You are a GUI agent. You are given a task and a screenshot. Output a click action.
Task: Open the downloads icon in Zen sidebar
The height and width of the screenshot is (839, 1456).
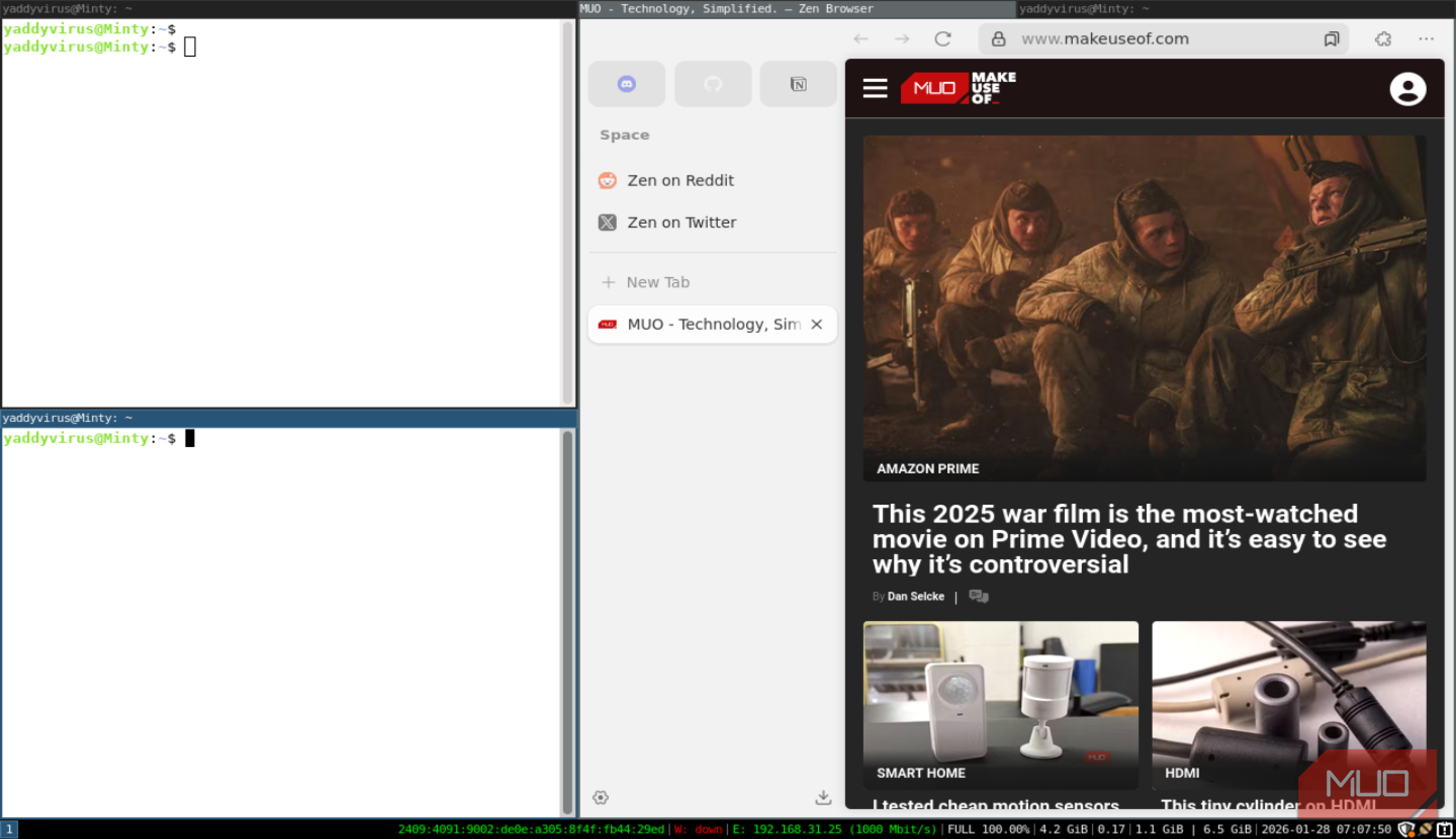pyautogui.click(x=823, y=798)
